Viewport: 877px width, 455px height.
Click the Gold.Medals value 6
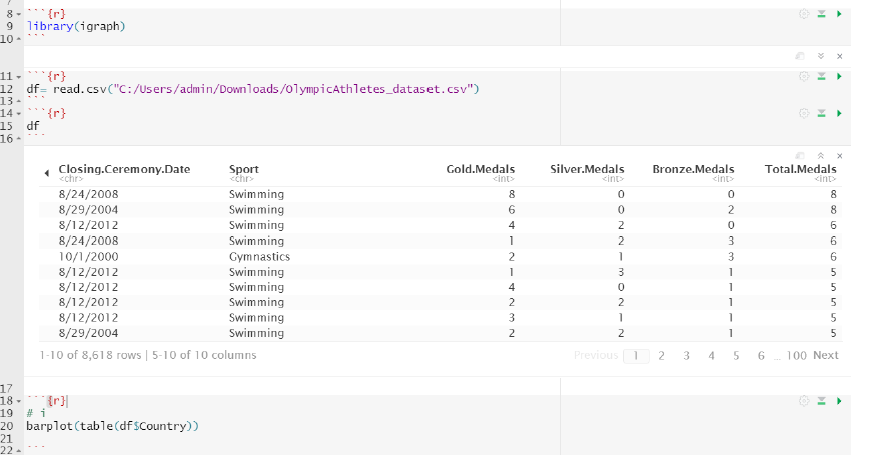click(512, 210)
